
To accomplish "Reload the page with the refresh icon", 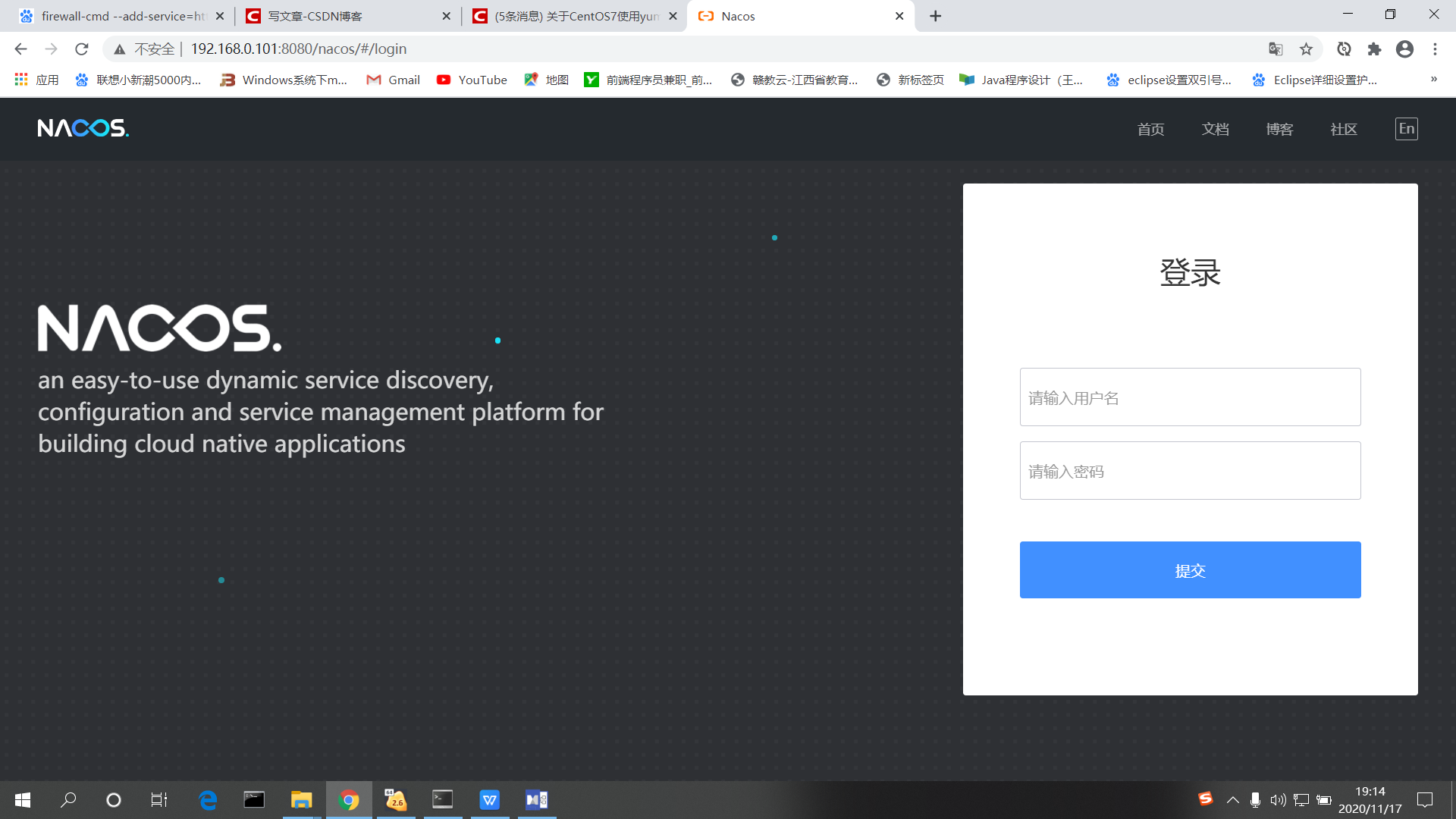I will (x=82, y=49).
